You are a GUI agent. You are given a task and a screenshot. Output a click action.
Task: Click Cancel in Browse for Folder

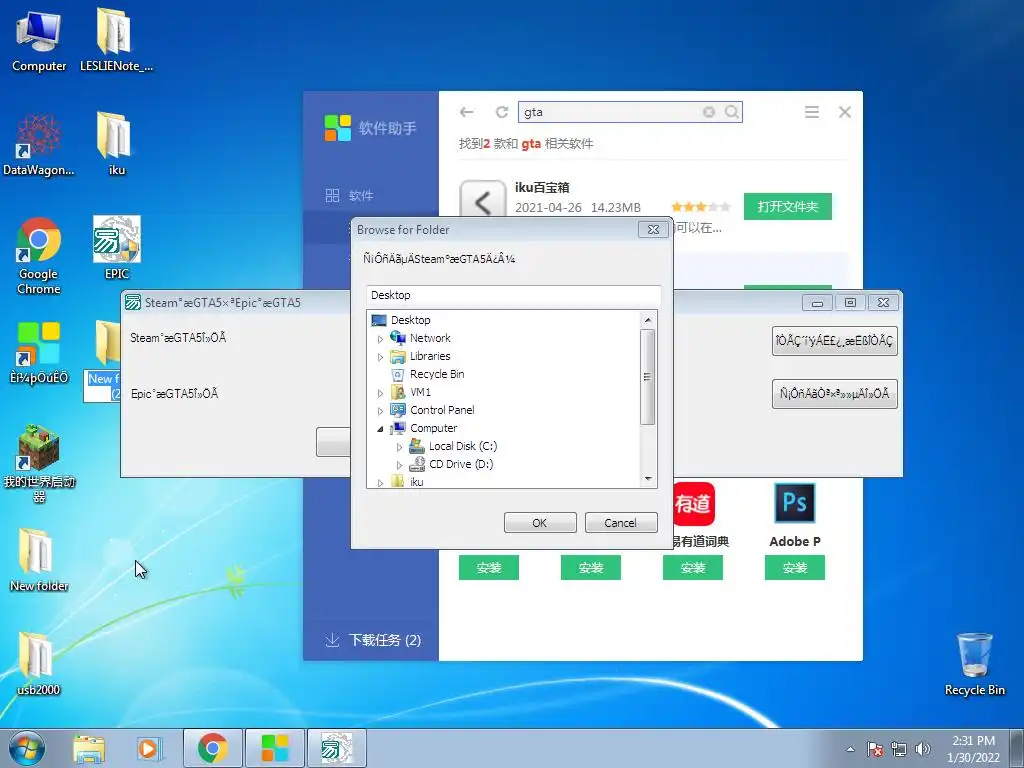[620, 522]
